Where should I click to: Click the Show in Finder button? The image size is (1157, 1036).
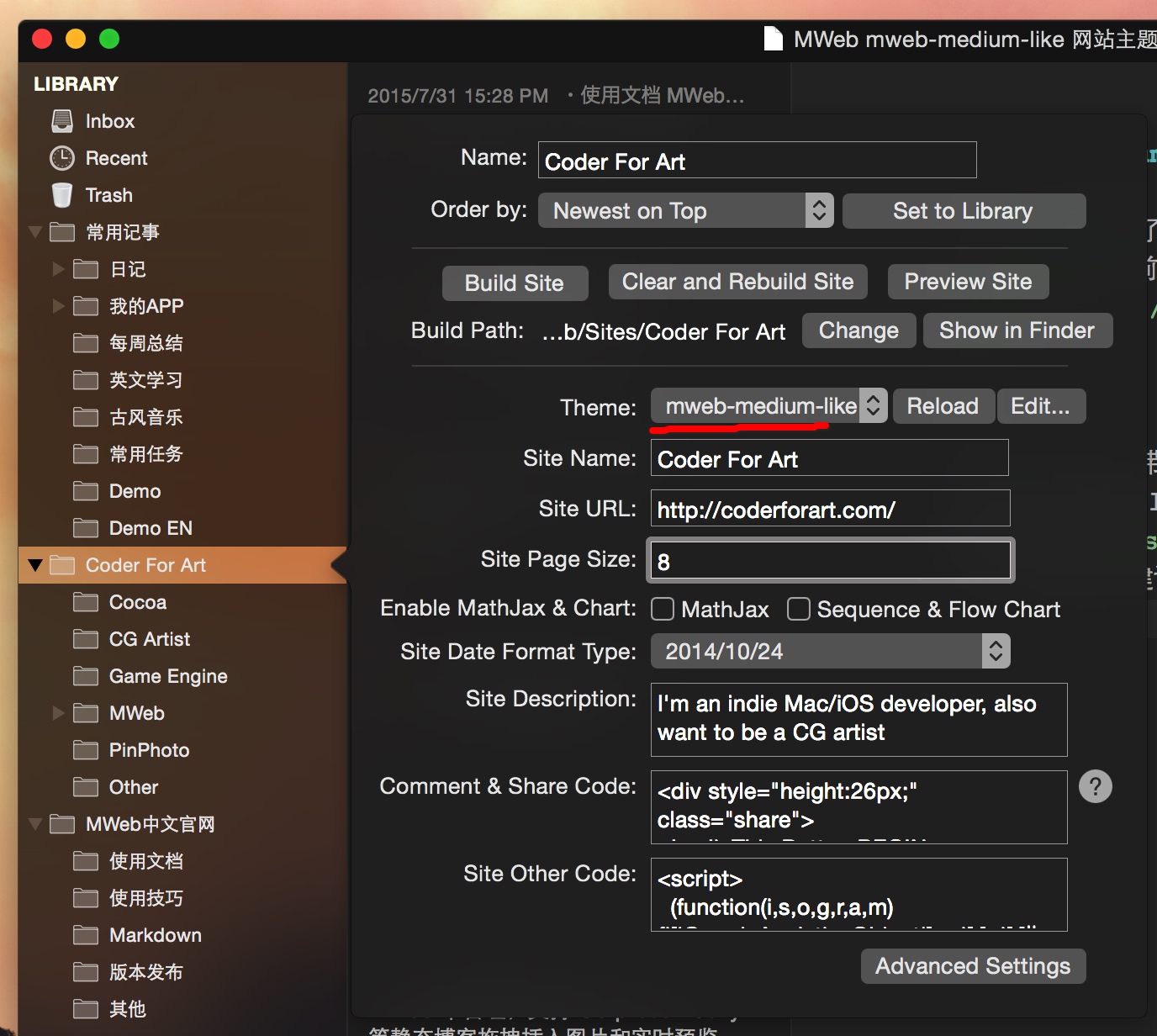click(x=1017, y=330)
